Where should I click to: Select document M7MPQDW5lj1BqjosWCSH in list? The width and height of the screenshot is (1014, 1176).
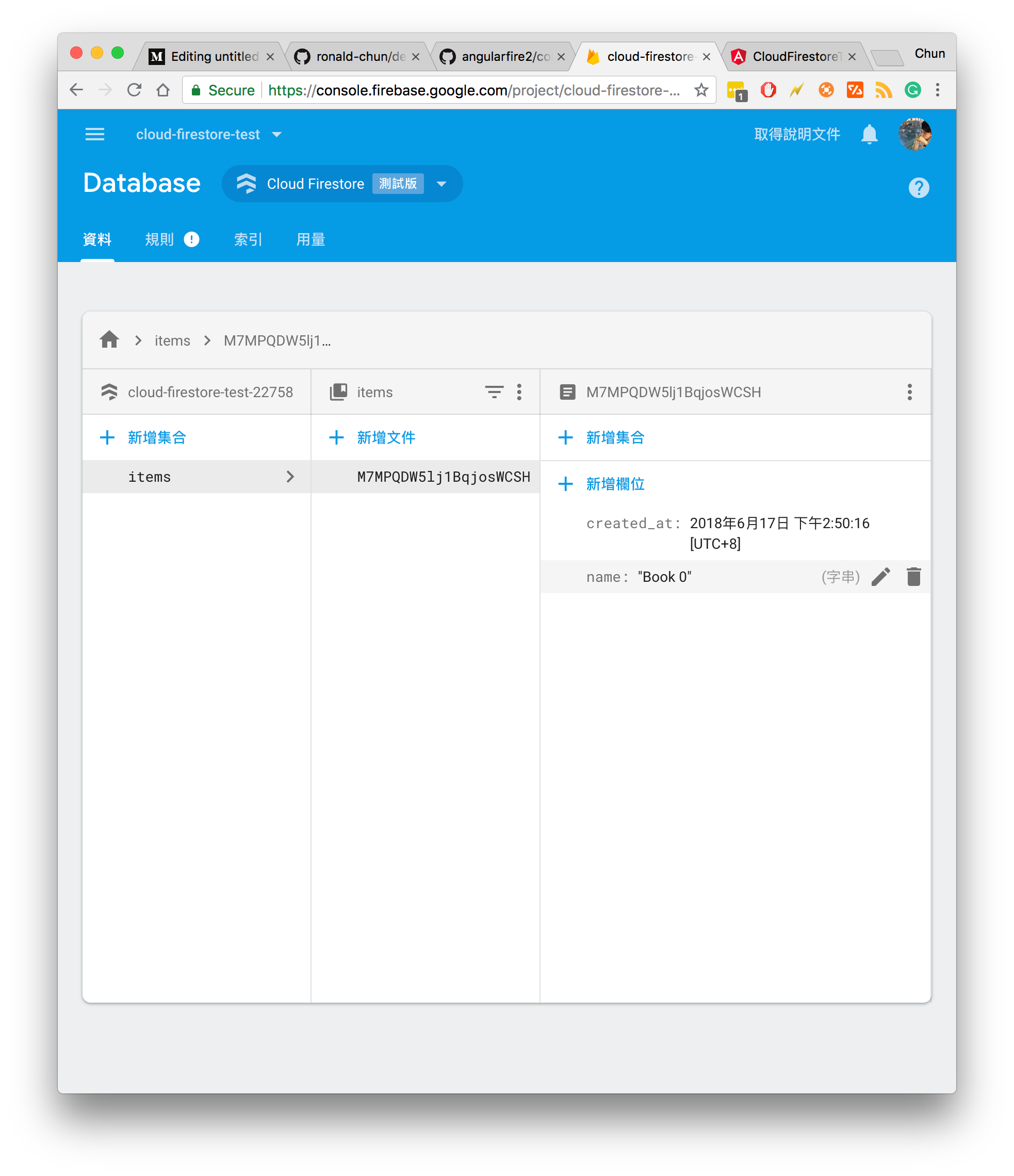(x=426, y=476)
